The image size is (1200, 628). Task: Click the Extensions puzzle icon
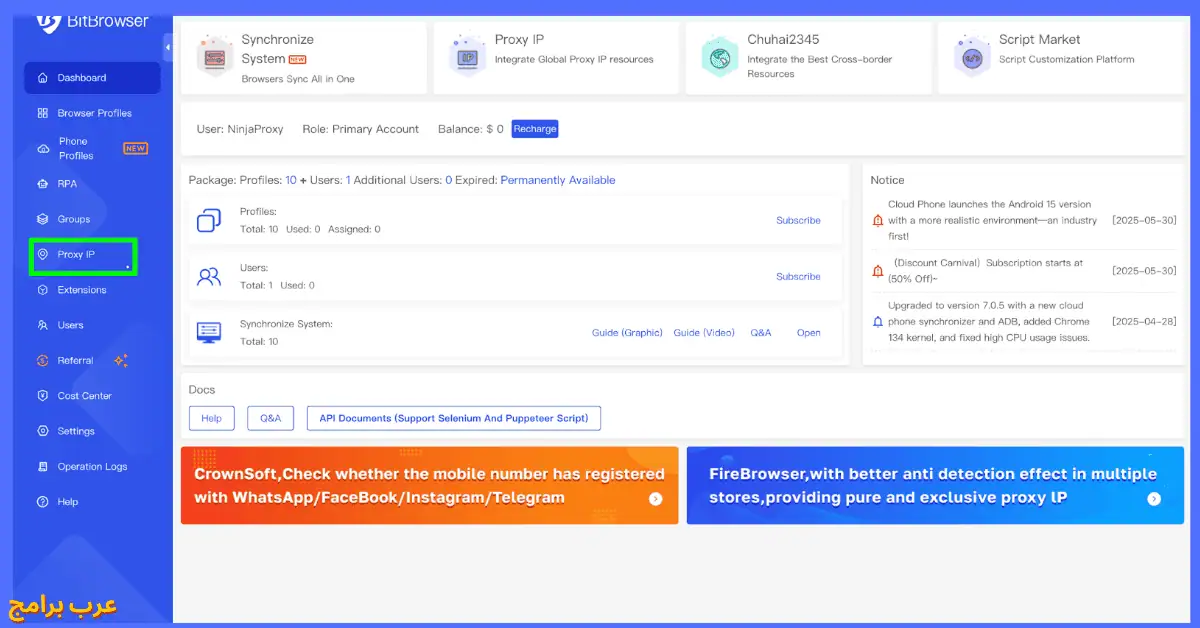42,290
